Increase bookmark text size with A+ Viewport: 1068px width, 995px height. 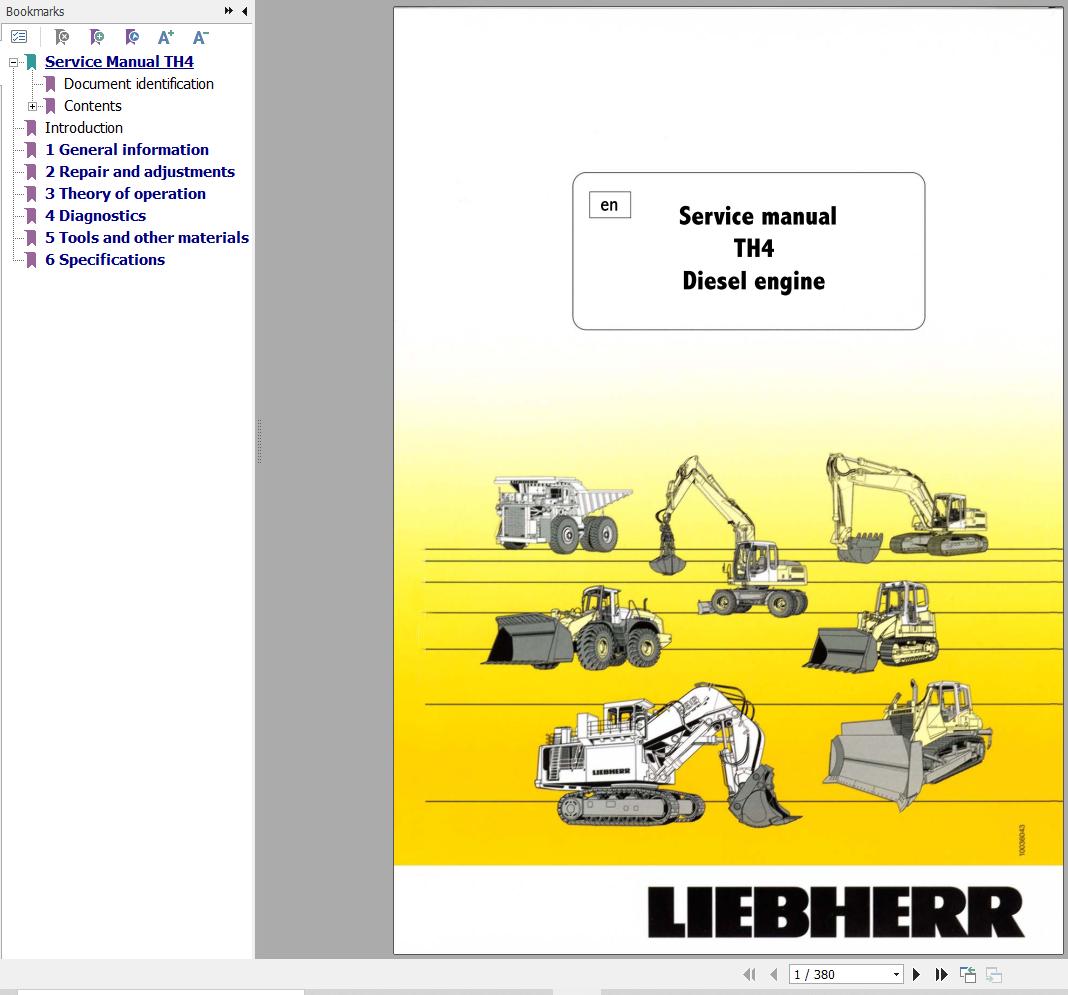(166, 37)
